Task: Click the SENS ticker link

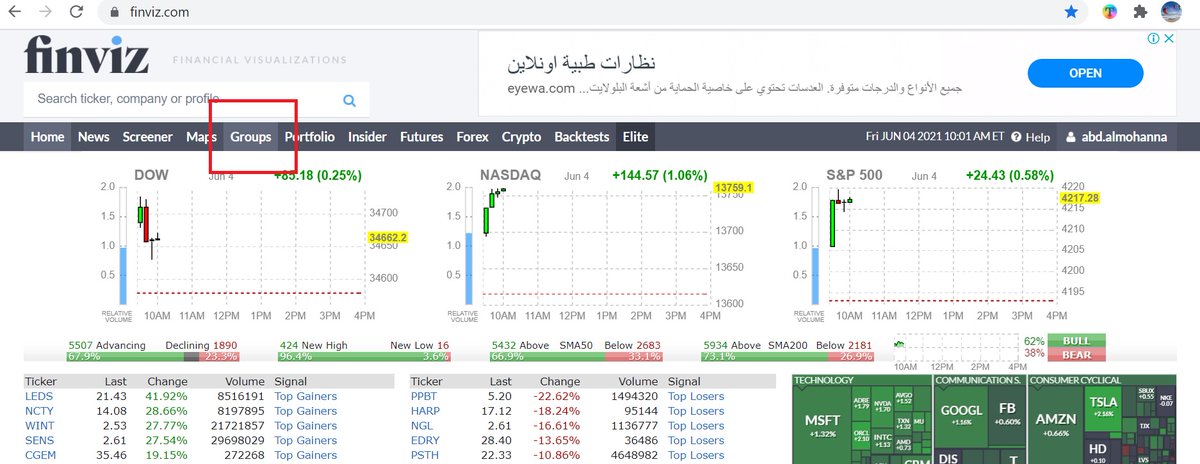Action: [x=40, y=441]
